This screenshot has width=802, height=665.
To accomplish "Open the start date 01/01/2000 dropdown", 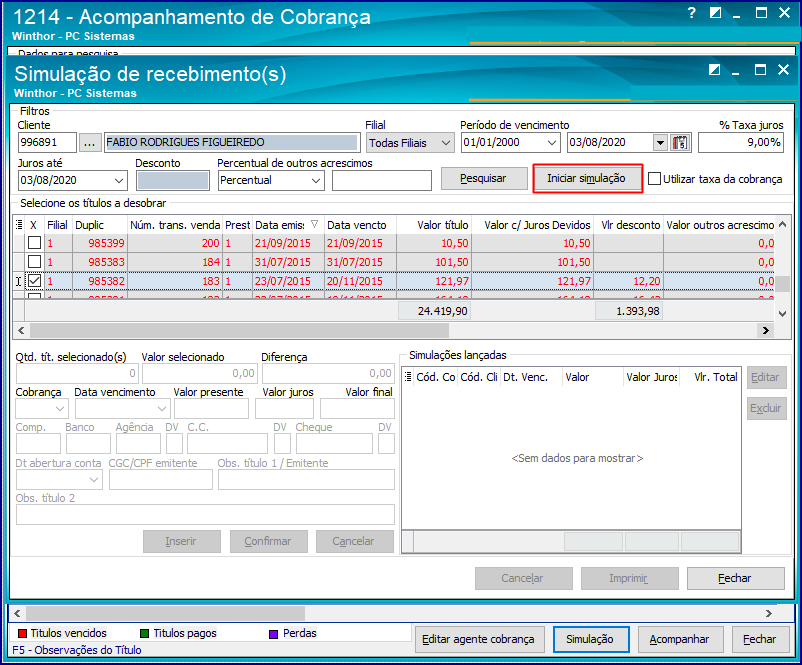I will click(x=552, y=143).
